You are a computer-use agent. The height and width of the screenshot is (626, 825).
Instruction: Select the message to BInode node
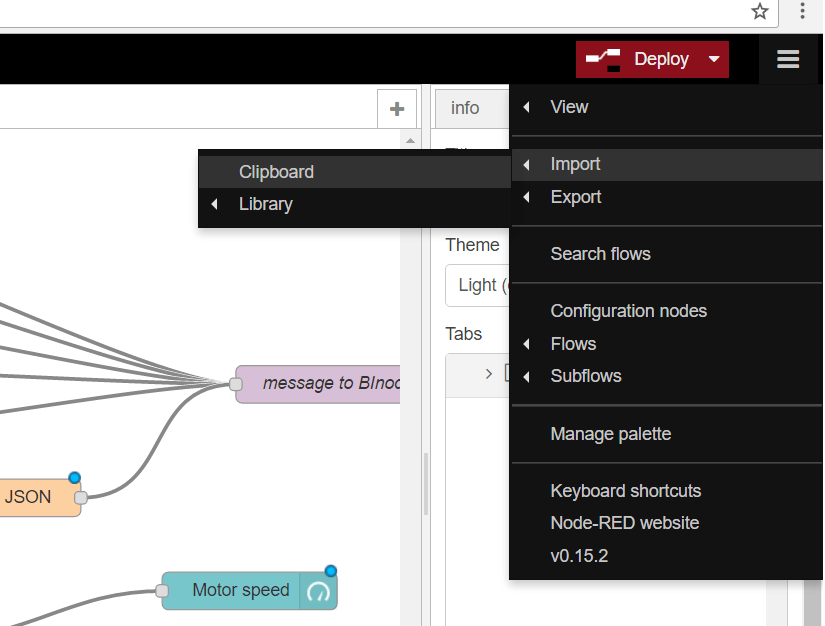tap(320, 383)
